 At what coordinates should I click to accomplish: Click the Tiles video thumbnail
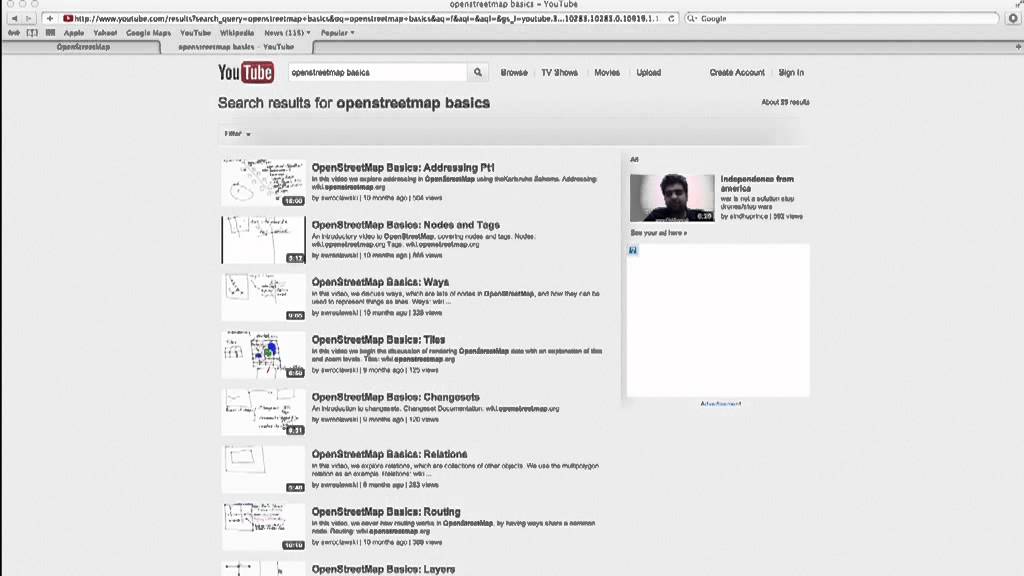coord(263,355)
